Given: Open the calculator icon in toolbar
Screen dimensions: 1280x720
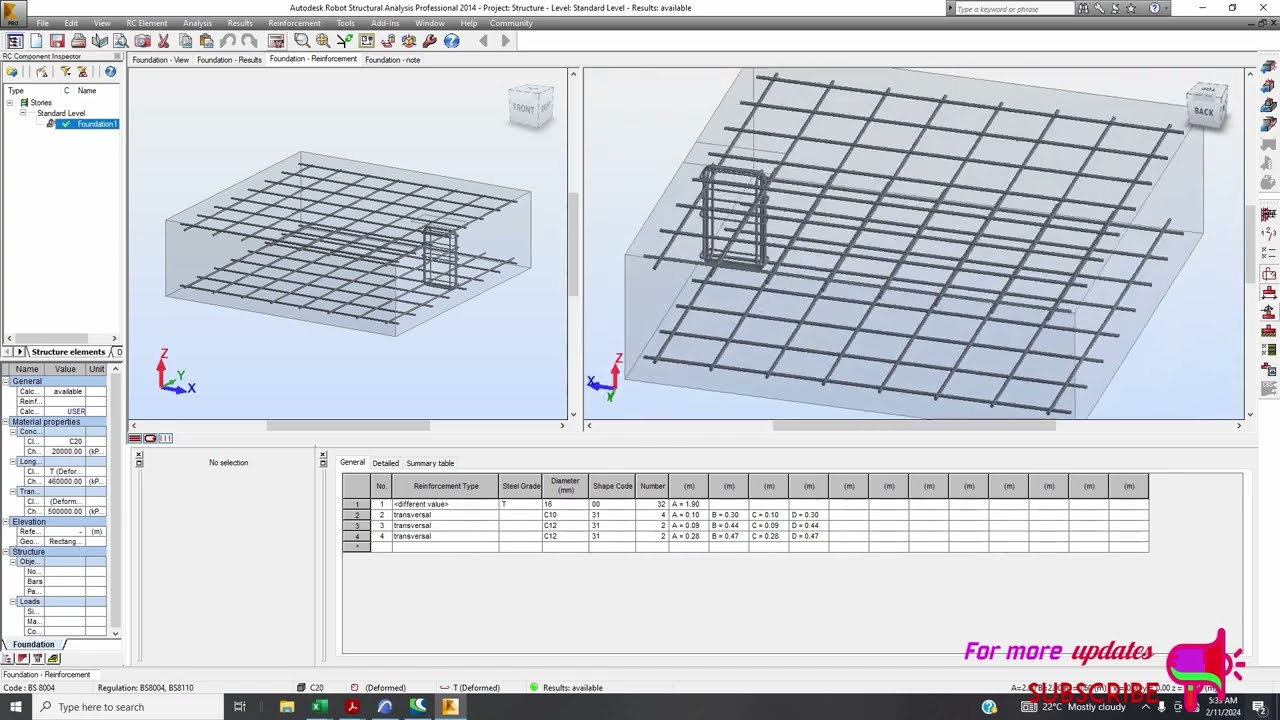Looking at the screenshot, I should [276, 41].
